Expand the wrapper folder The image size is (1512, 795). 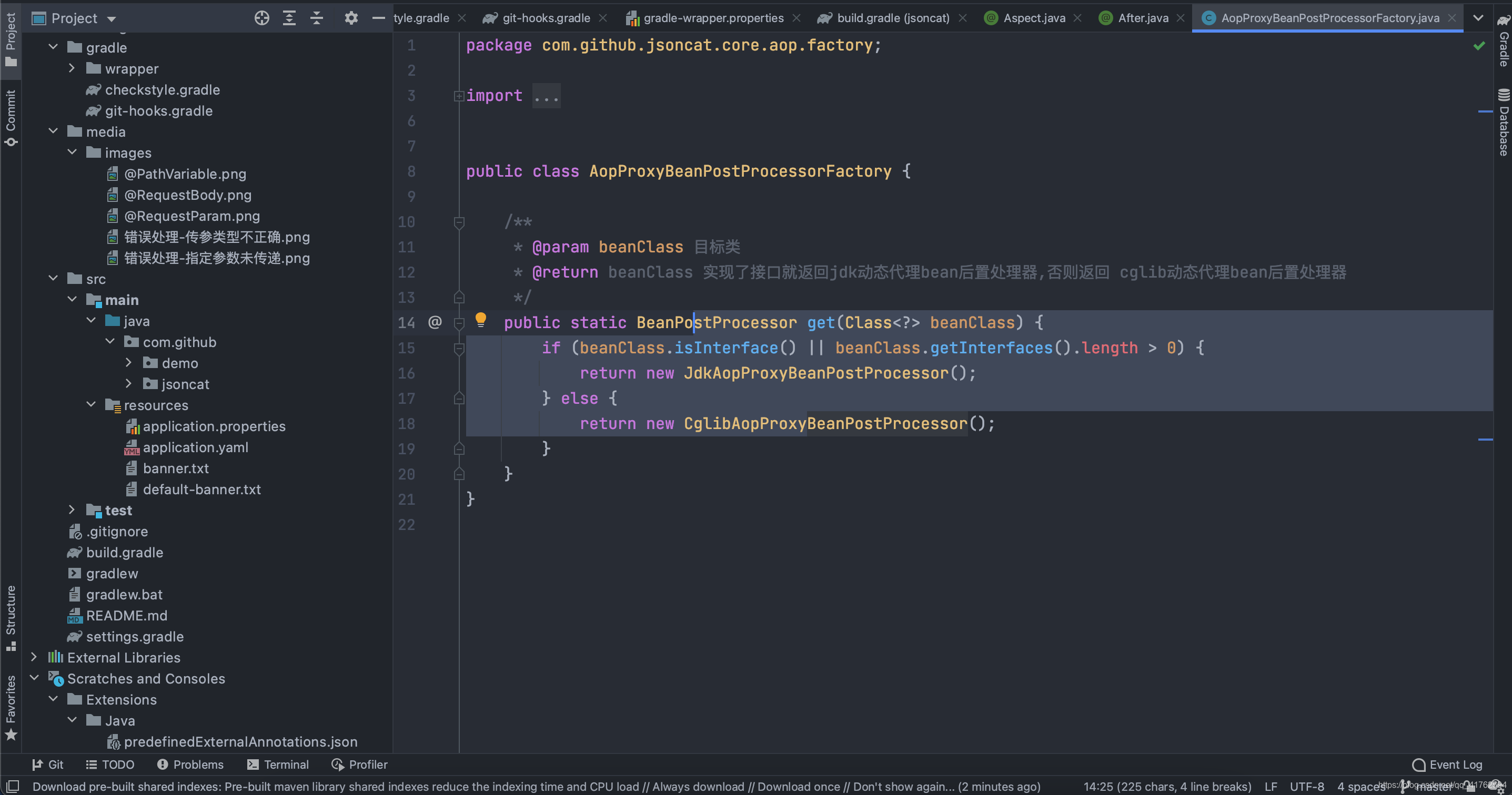[x=72, y=69]
